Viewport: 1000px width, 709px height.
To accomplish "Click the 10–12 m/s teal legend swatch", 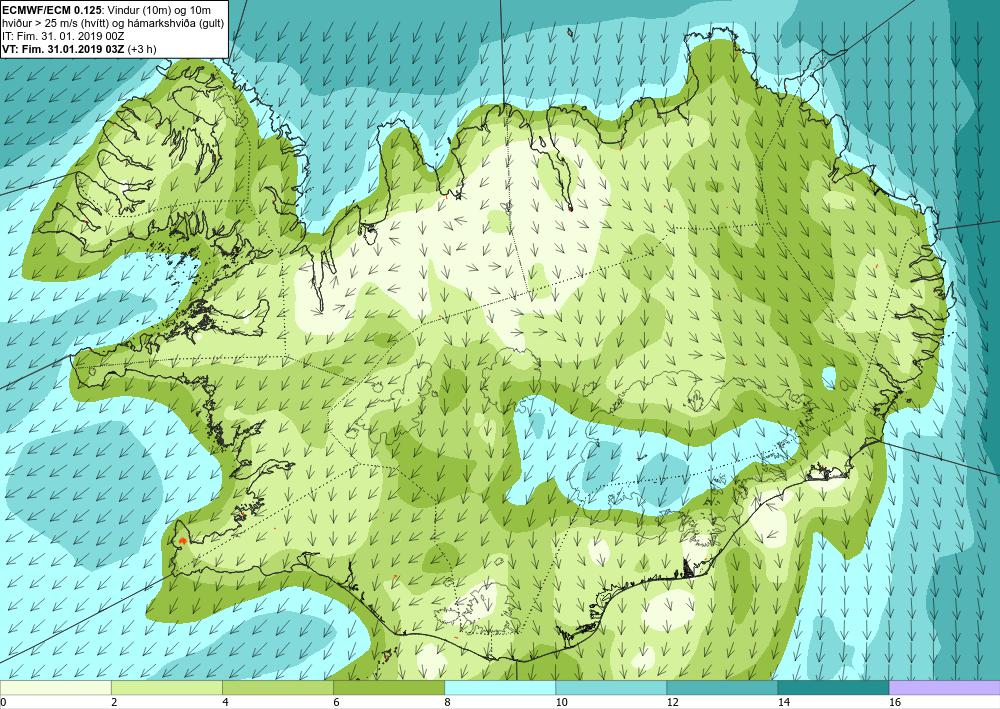I will pyautogui.click(x=611, y=687).
